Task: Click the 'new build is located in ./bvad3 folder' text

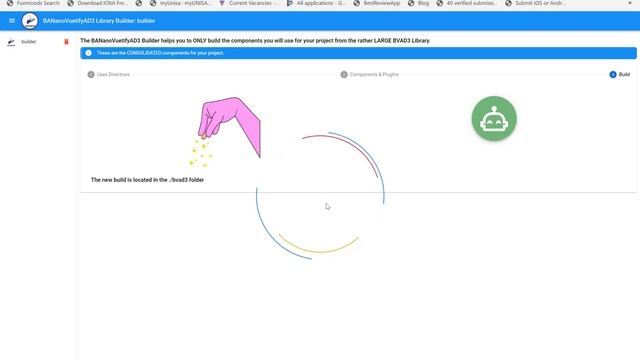Action: [147, 180]
